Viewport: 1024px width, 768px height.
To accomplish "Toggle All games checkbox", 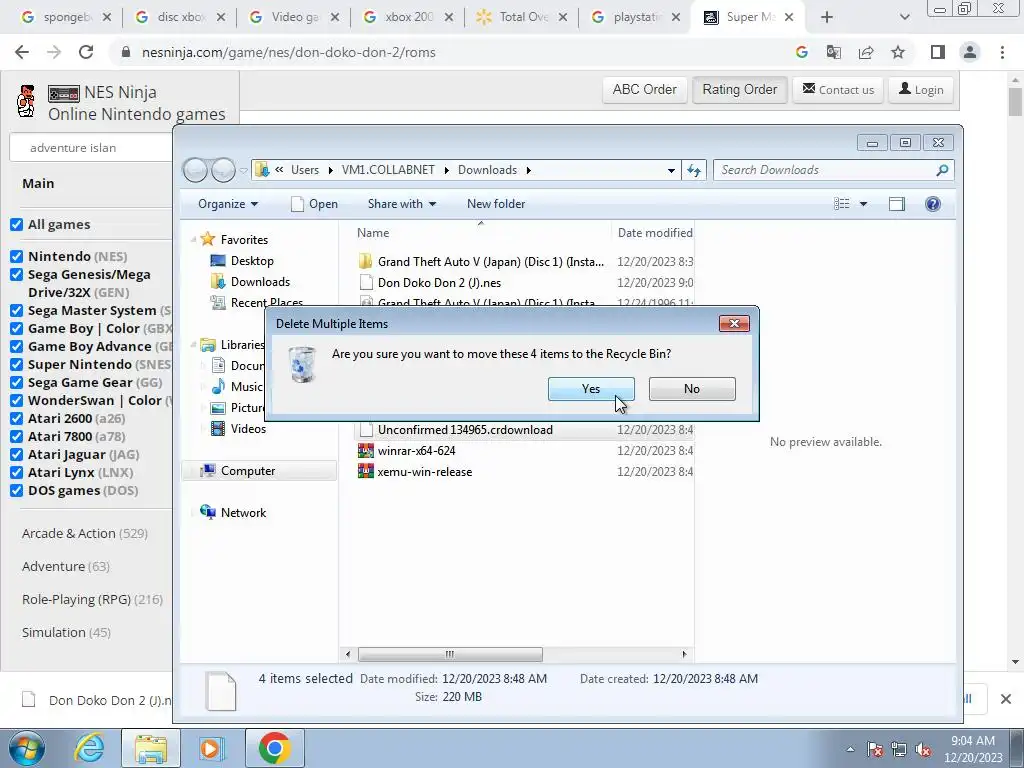I will [x=17, y=225].
